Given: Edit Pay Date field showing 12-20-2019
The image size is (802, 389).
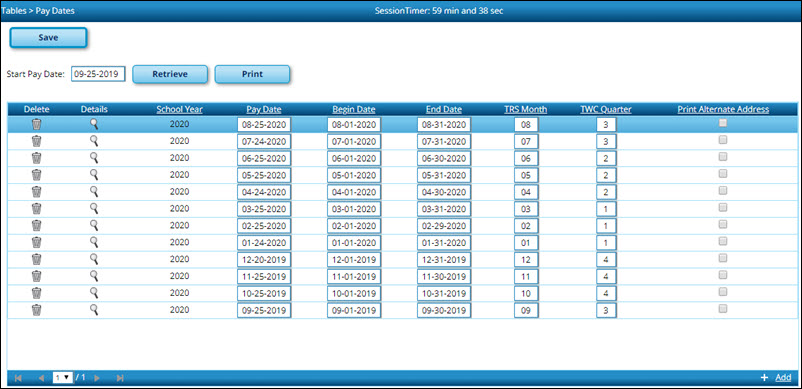Looking at the screenshot, I should pos(264,259).
